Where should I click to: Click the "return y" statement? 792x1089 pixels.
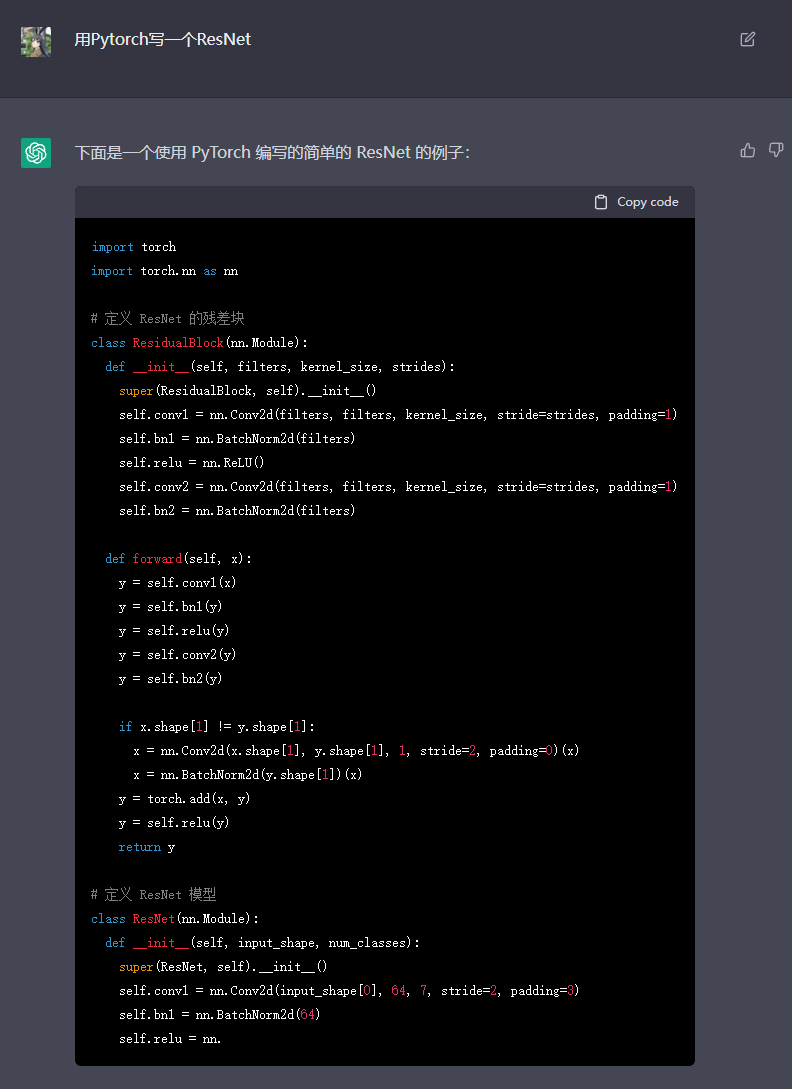pyautogui.click(x=146, y=847)
